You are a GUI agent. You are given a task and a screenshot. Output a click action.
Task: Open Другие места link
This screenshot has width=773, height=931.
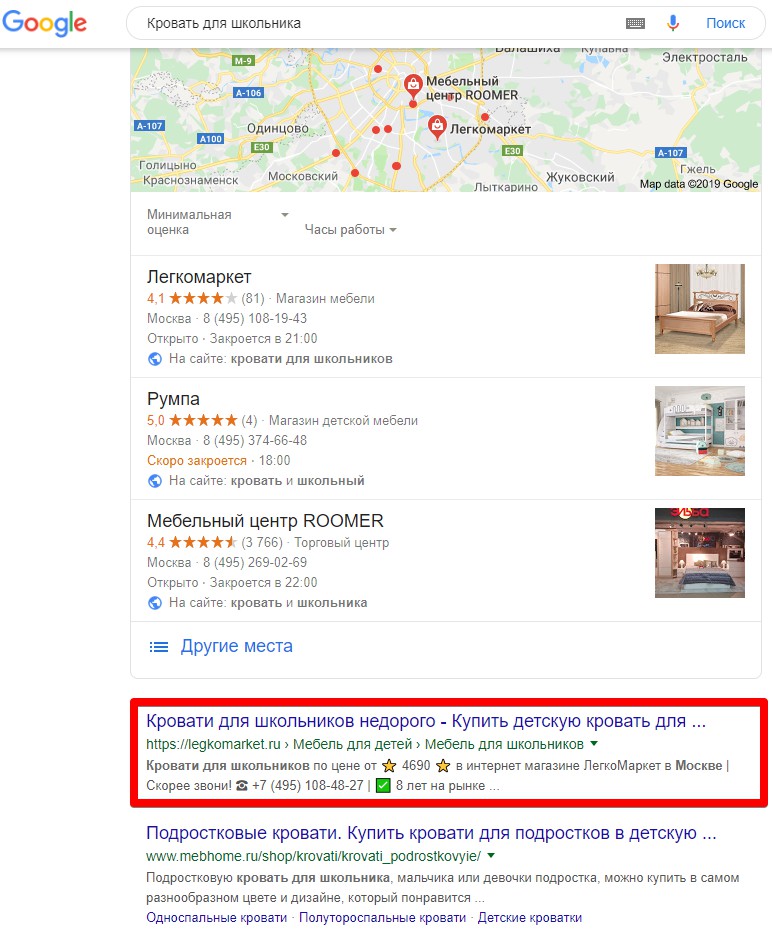click(x=236, y=646)
